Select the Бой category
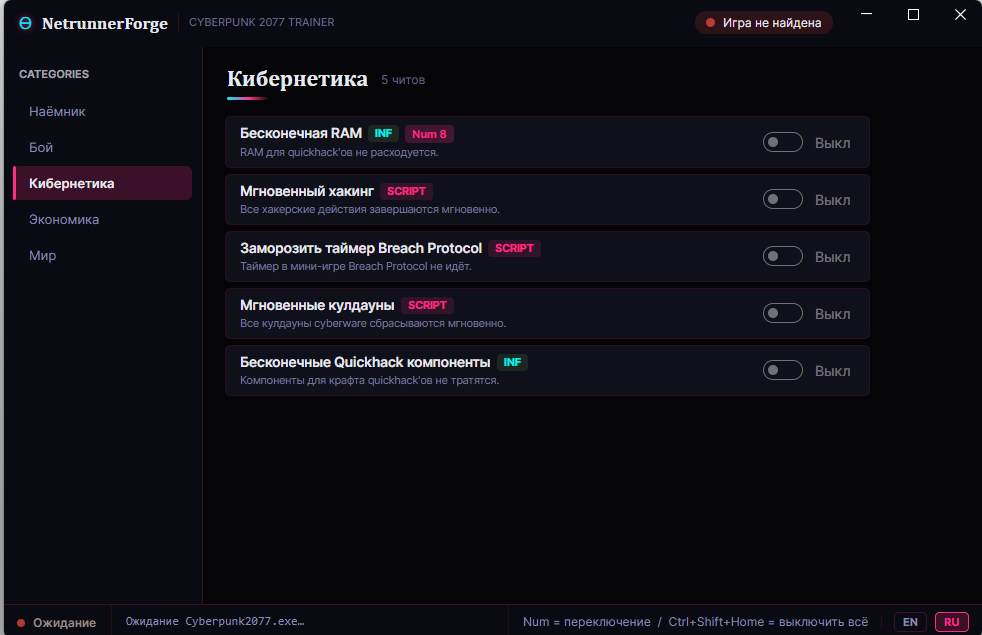 pyautogui.click(x=102, y=147)
